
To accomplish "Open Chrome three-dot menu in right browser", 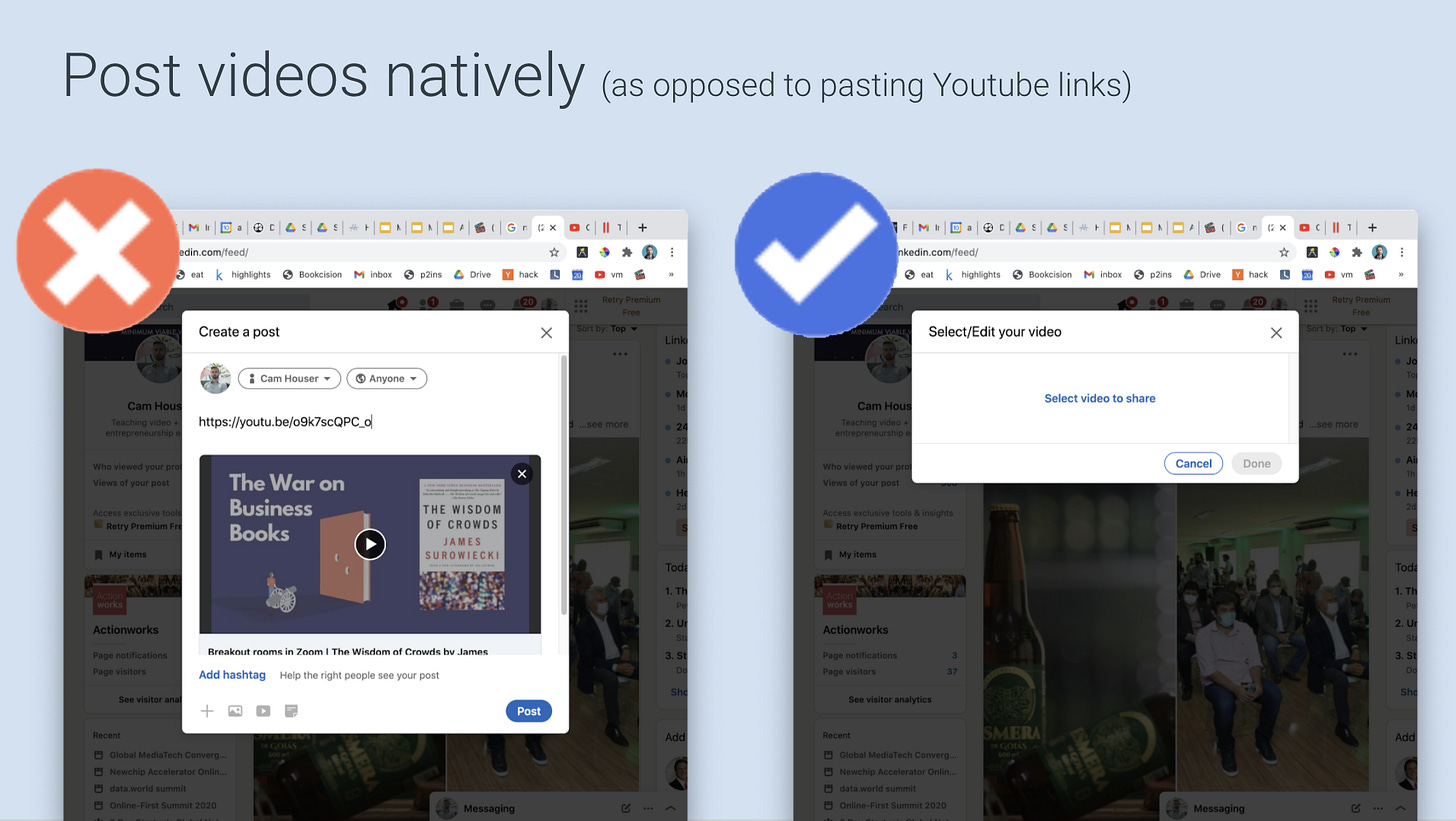I will (1402, 253).
